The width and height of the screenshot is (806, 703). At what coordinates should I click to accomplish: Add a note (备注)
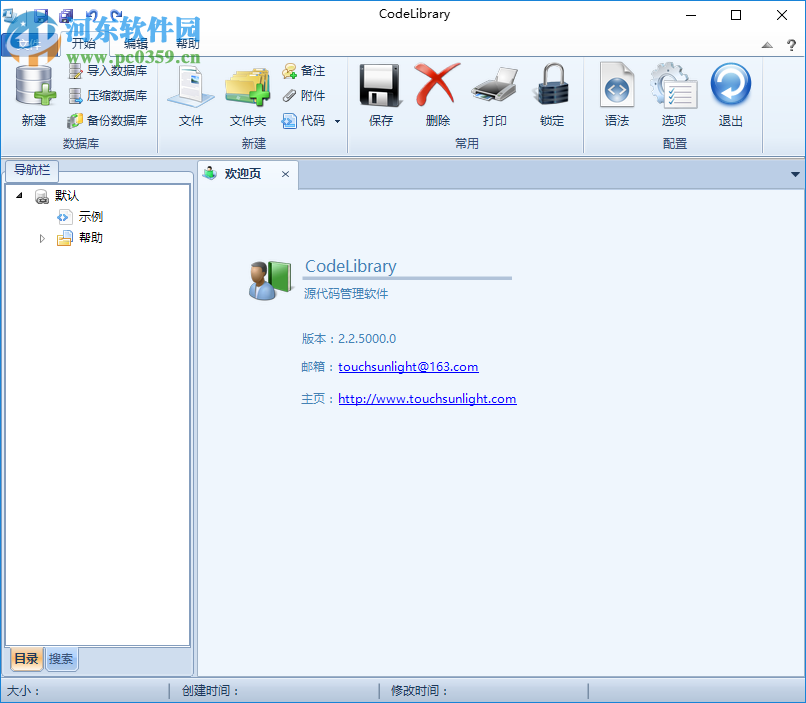(304, 71)
